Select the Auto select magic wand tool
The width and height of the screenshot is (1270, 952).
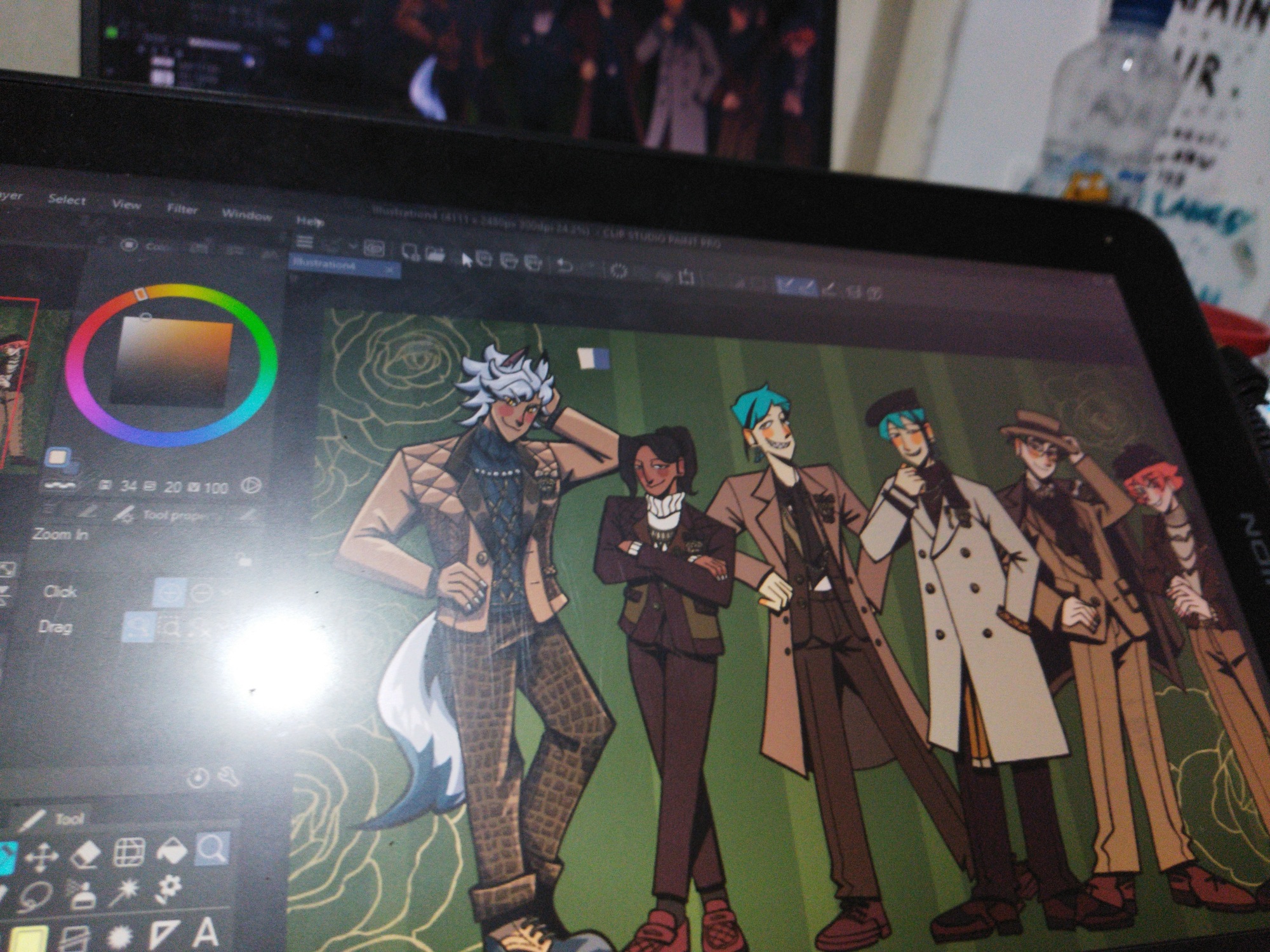(124, 892)
